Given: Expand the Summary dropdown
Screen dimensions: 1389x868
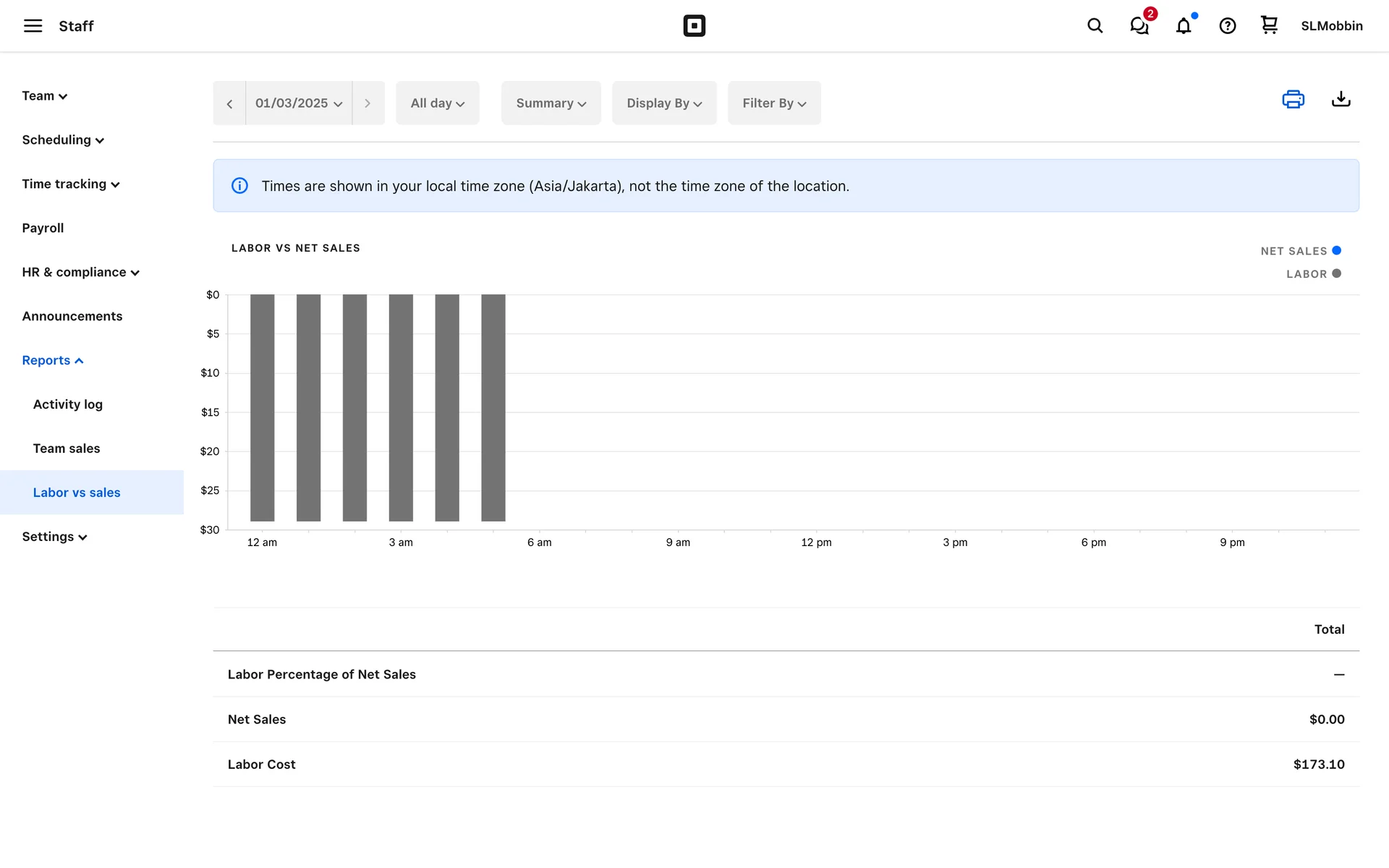Looking at the screenshot, I should 551,103.
